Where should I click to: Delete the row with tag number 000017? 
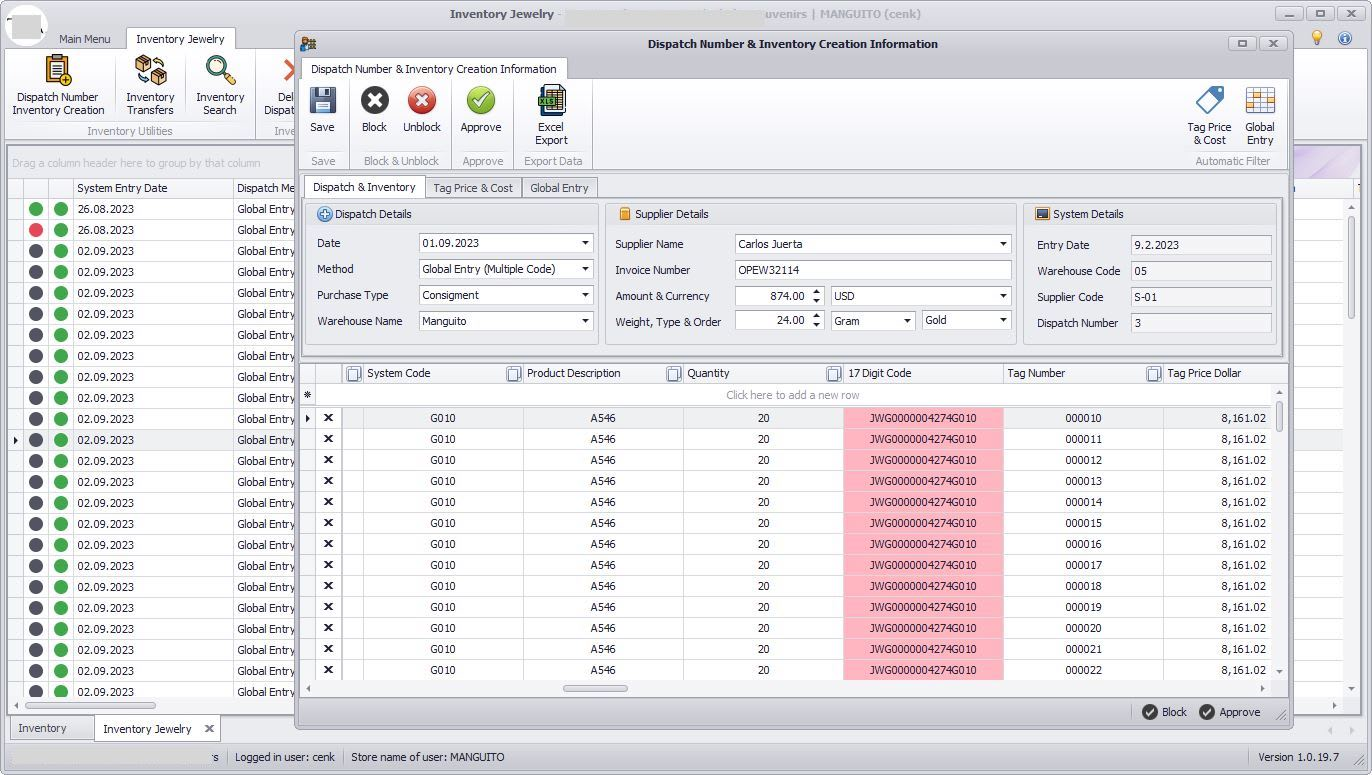(x=328, y=565)
